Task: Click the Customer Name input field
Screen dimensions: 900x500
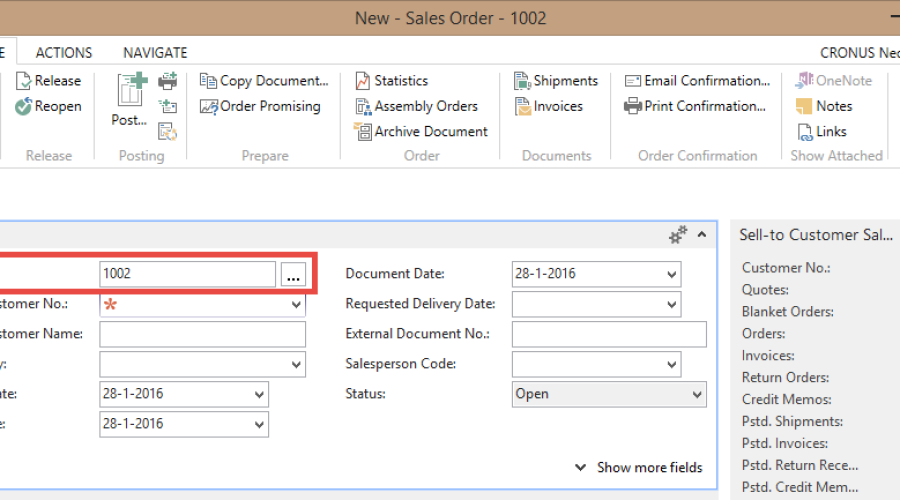Action: tap(203, 334)
